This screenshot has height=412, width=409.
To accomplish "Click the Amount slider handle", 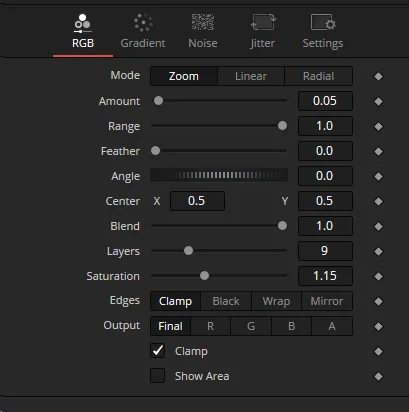I will [158, 101].
